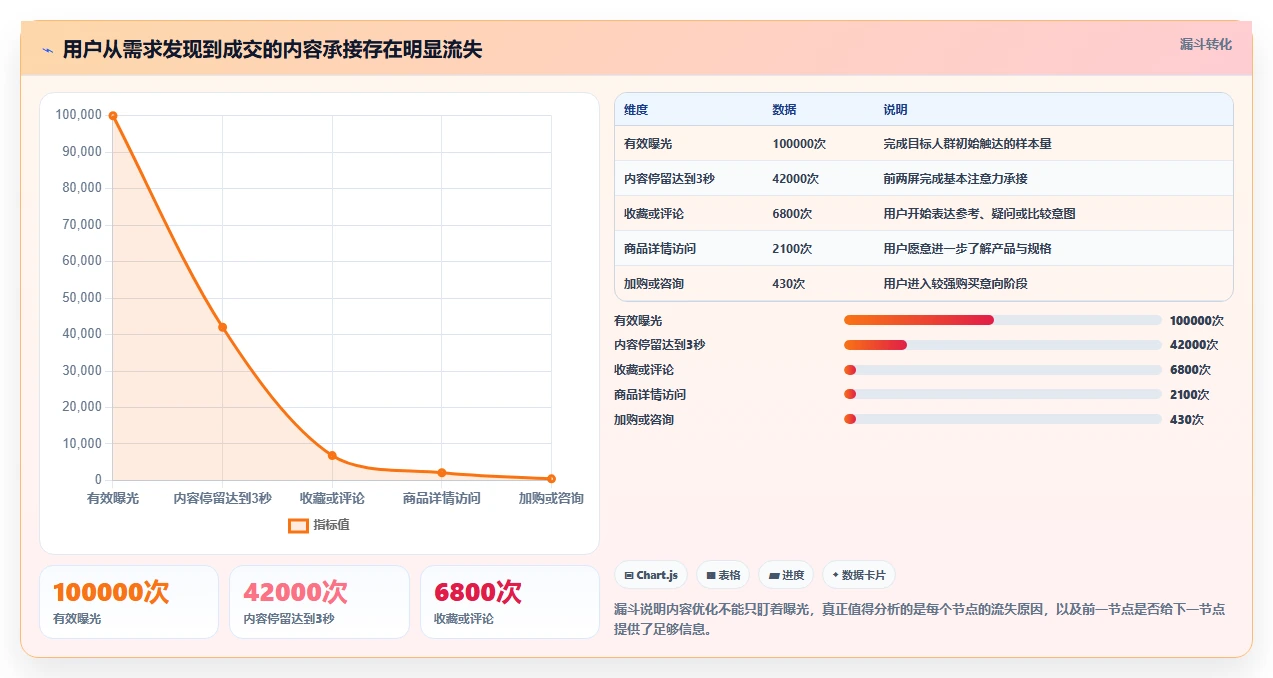Image resolution: width=1273 pixels, height=678 pixels.
Task: Select the 收藏或评论 table cell
Action: [654, 214]
